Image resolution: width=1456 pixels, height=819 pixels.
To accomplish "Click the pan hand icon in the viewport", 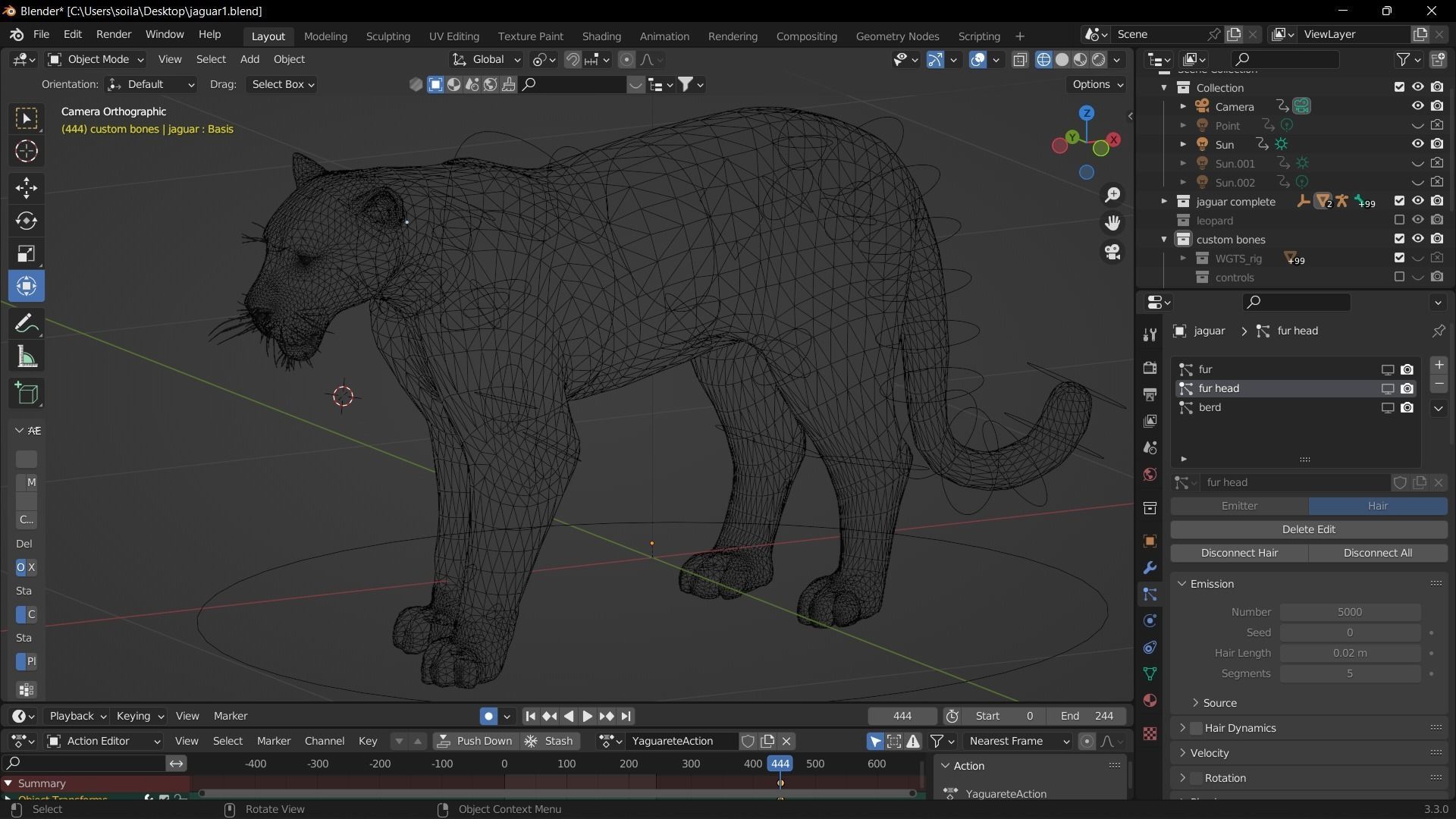I will [x=1112, y=223].
